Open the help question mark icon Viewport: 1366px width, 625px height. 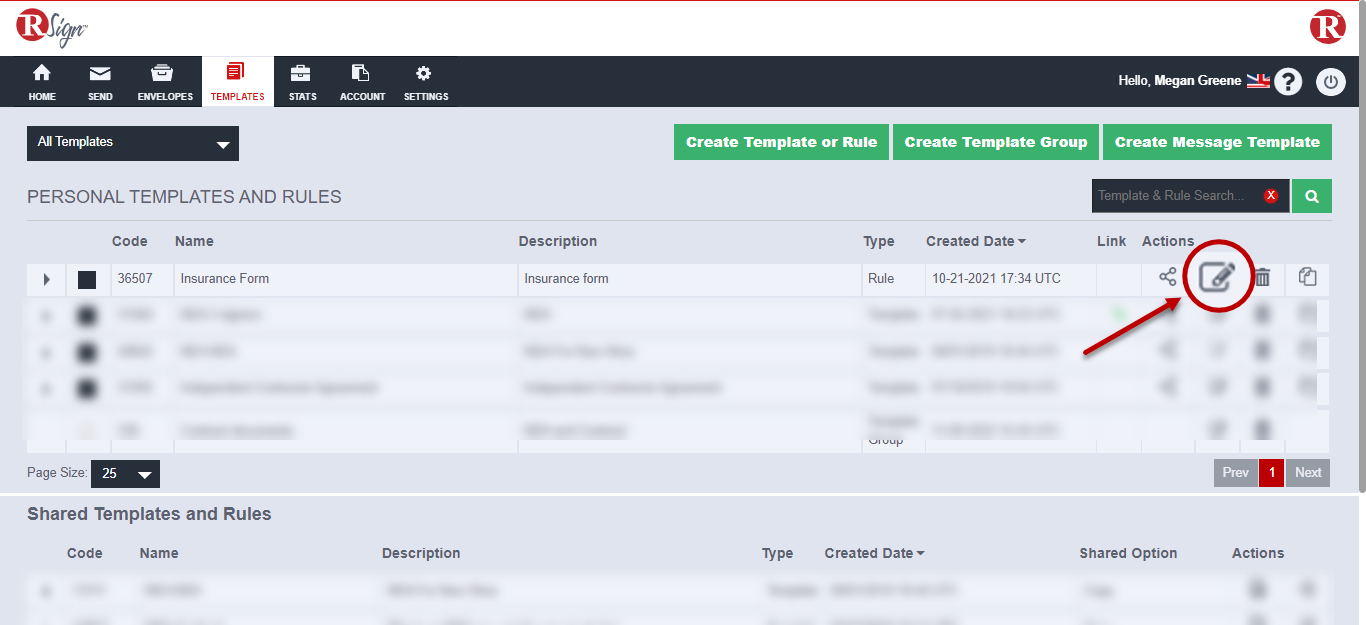point(1288,81)
